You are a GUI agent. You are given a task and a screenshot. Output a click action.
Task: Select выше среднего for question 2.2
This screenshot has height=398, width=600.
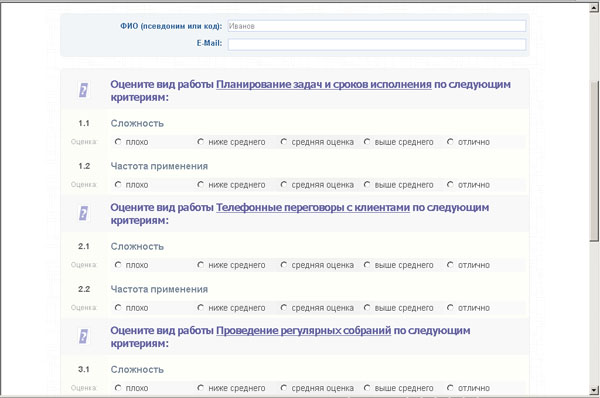pos(367,308)
